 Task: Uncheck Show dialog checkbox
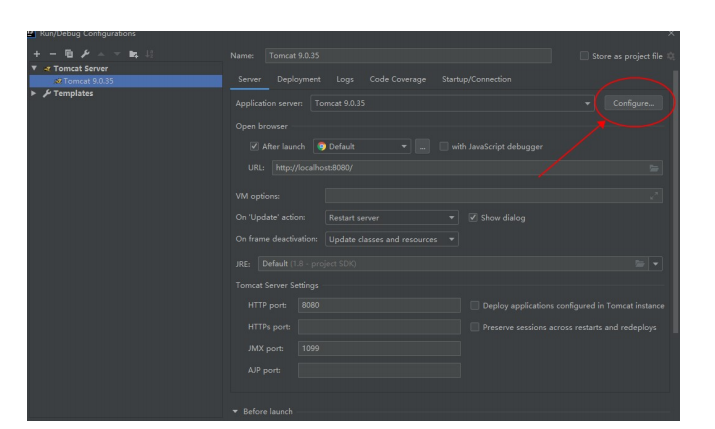pyautogui.click(x=473, y=218)
